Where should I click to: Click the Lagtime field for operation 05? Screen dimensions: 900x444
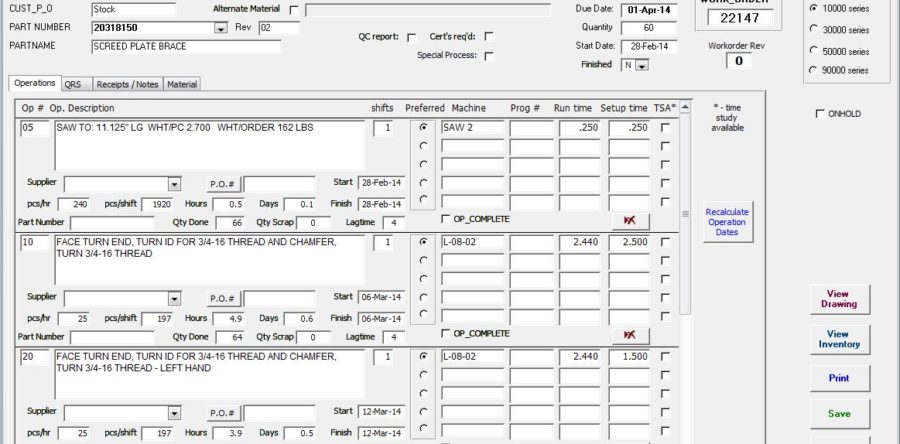tap(393, 223)
